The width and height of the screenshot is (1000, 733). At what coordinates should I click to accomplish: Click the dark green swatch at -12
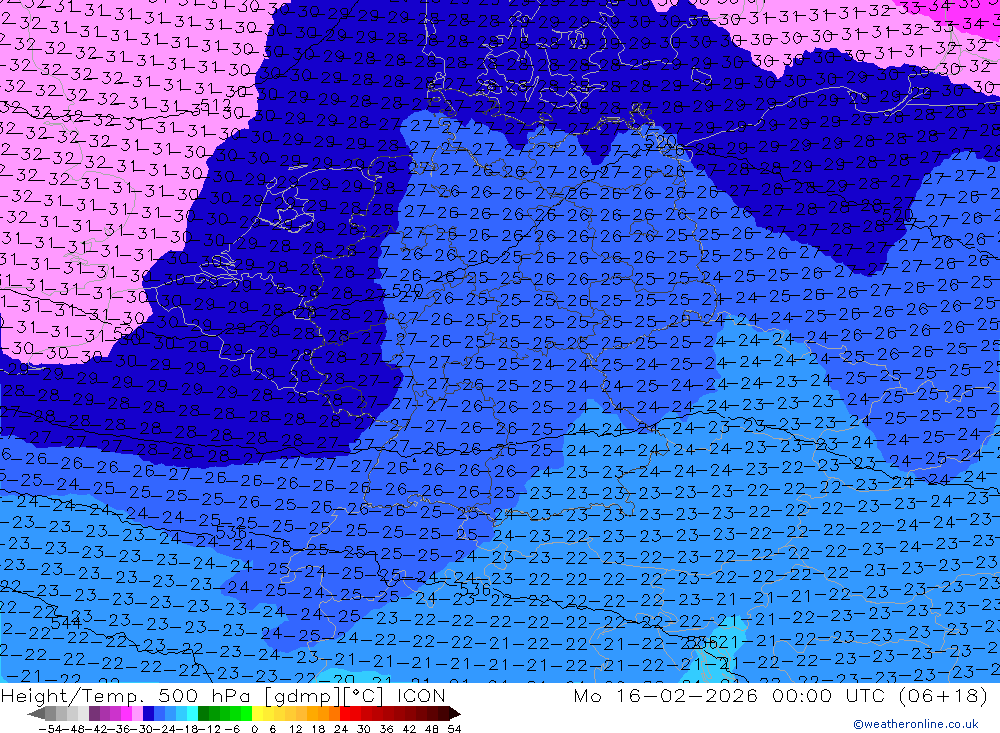tap(203, 713)
